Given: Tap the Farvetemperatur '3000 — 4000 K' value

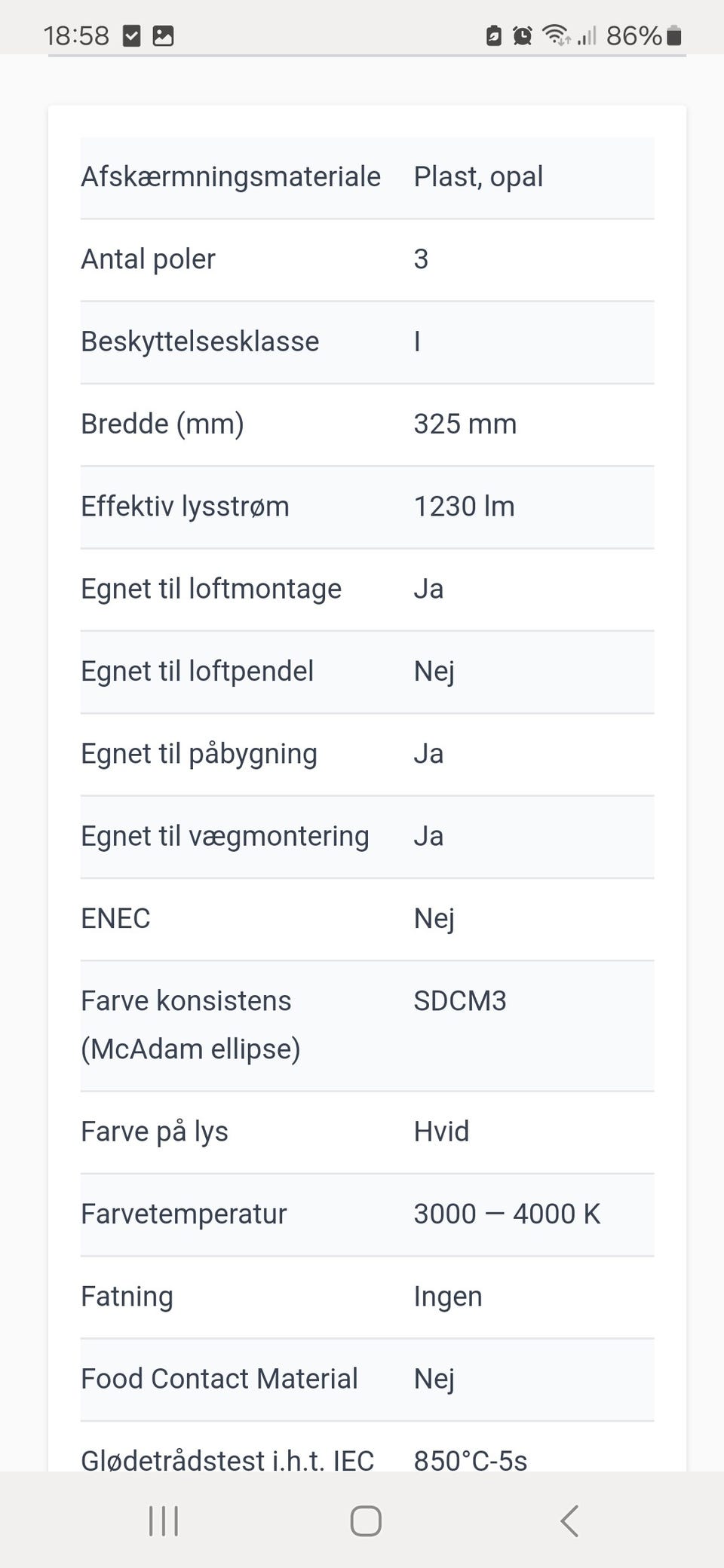Looking at the screenshot, I should (x=507, y=1214).
